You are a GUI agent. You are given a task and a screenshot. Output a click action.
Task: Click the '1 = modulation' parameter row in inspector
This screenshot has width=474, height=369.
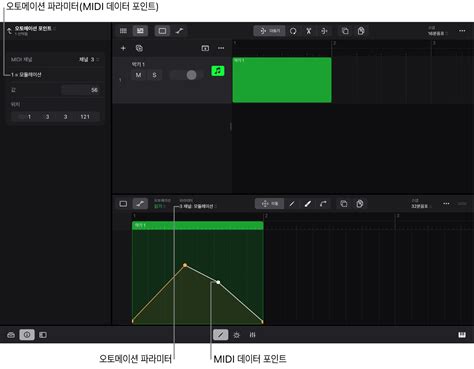(x=55, y=75)
